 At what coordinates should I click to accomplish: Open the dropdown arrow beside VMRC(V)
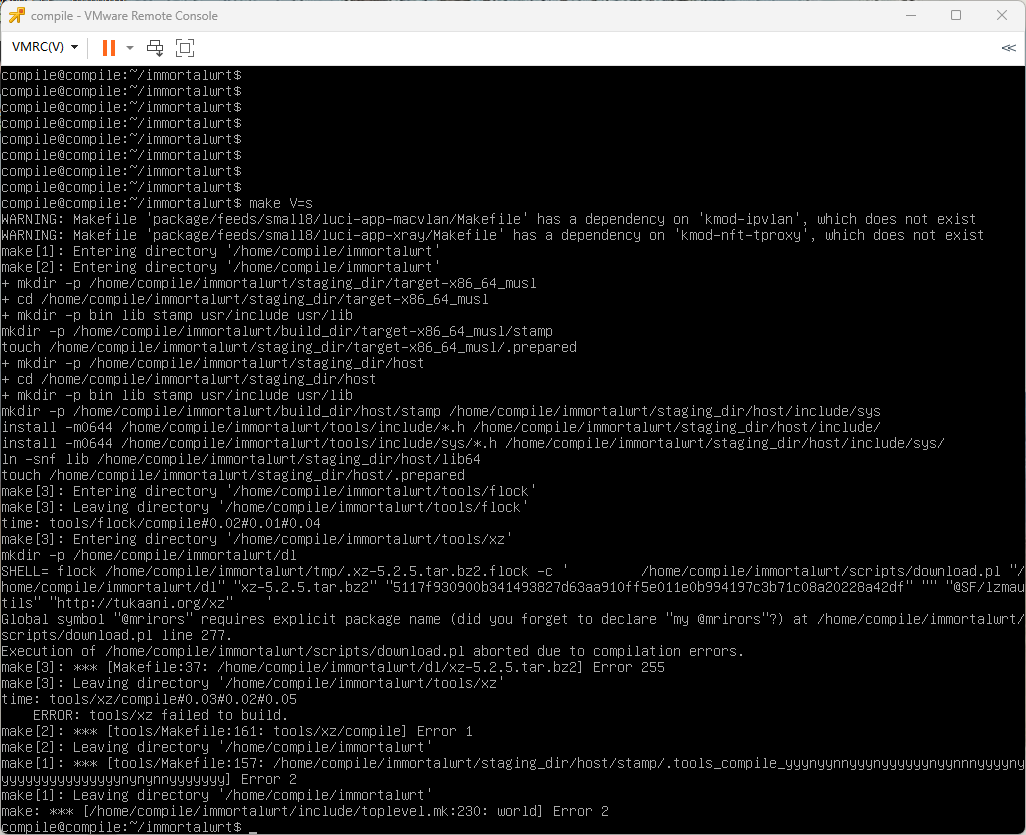coord(74,47)
